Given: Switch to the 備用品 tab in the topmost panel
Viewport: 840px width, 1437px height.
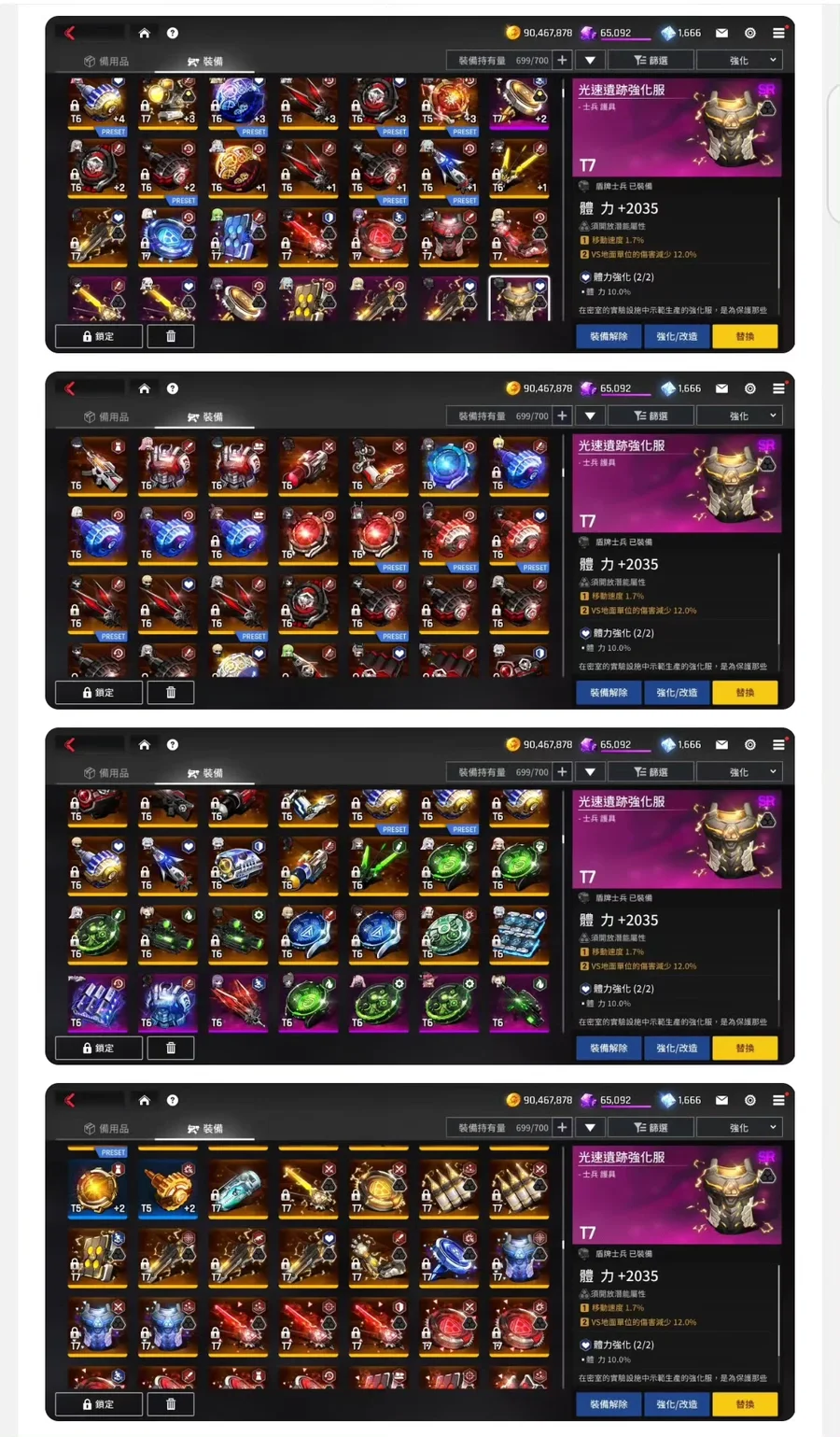Looking at the screenshot, I should tap(106, 61).
